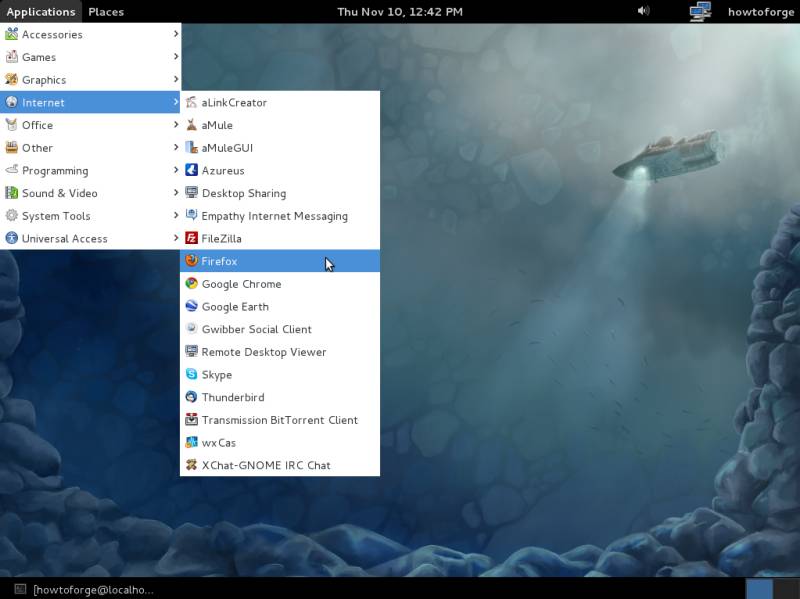Open Azureus
This screenshot has width=800, height=599.
280,170
